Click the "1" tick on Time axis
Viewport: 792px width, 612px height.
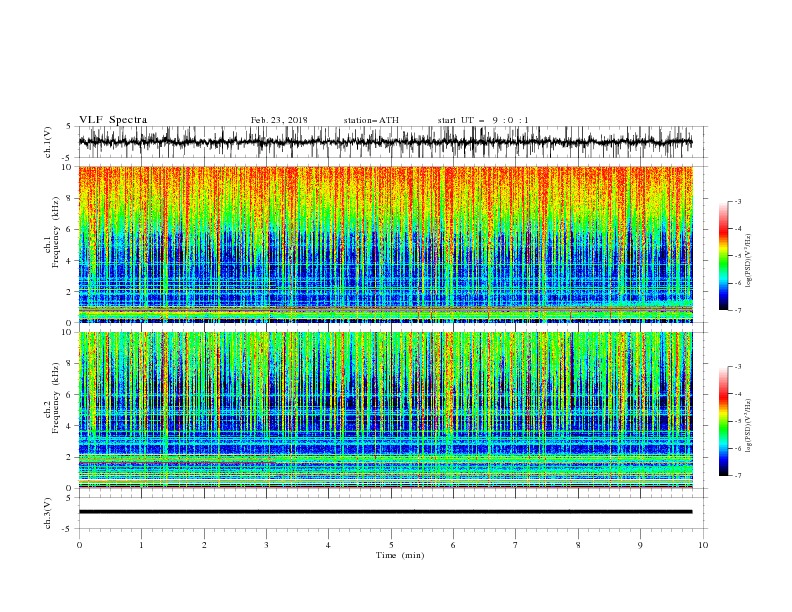[141, 545]
